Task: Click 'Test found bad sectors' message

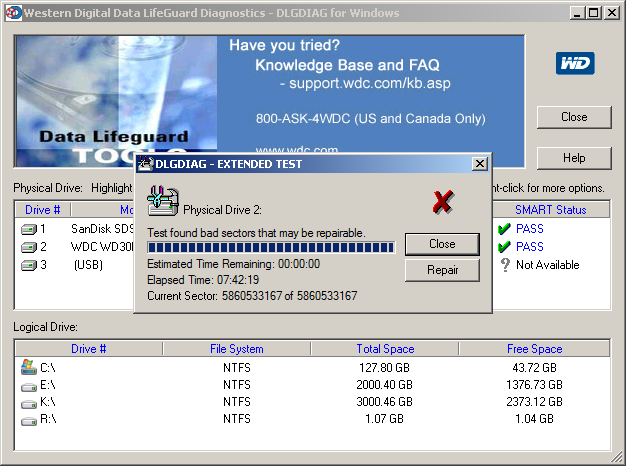Action: coord(256,233)
